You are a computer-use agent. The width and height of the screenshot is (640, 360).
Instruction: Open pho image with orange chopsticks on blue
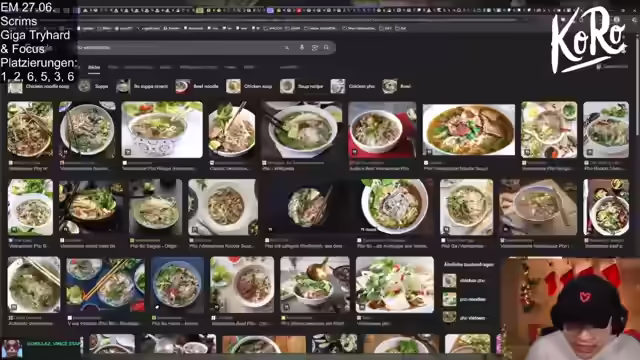pos(105,284)
